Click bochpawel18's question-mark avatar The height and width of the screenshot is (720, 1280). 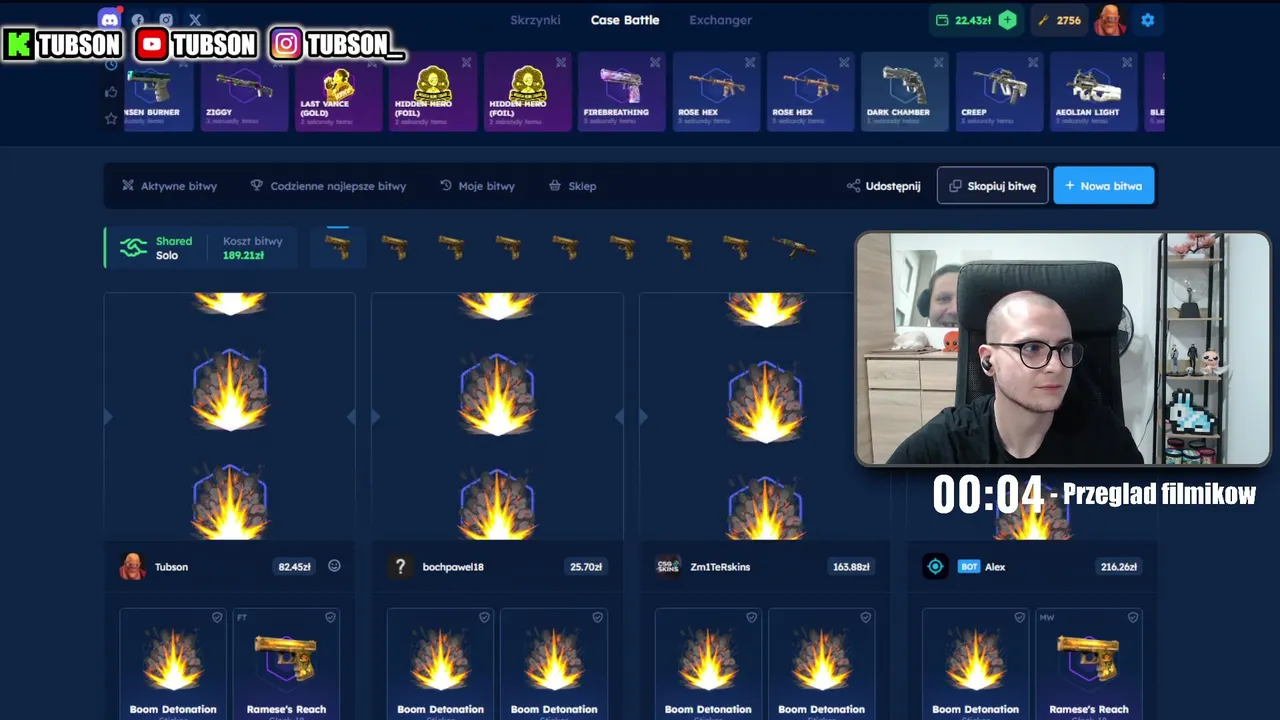tap(400, 567)
